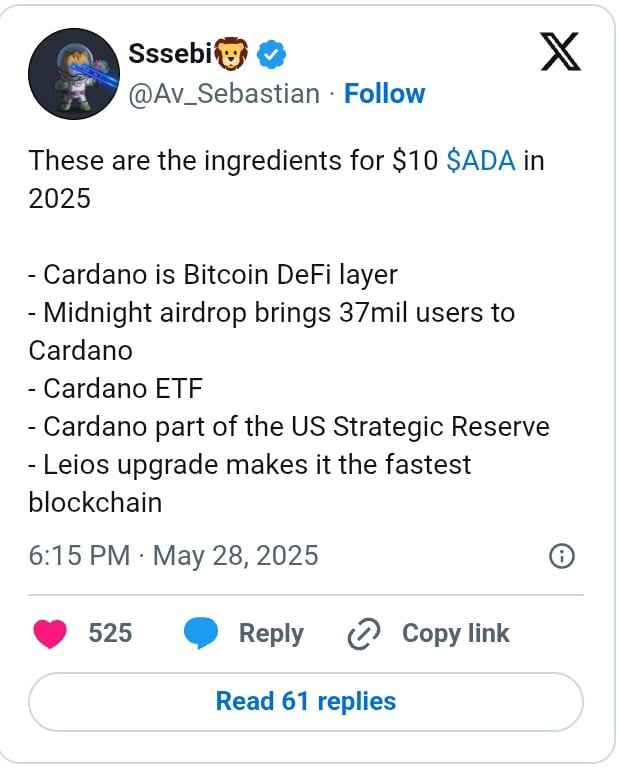Click the pink heart like icon

50,633
